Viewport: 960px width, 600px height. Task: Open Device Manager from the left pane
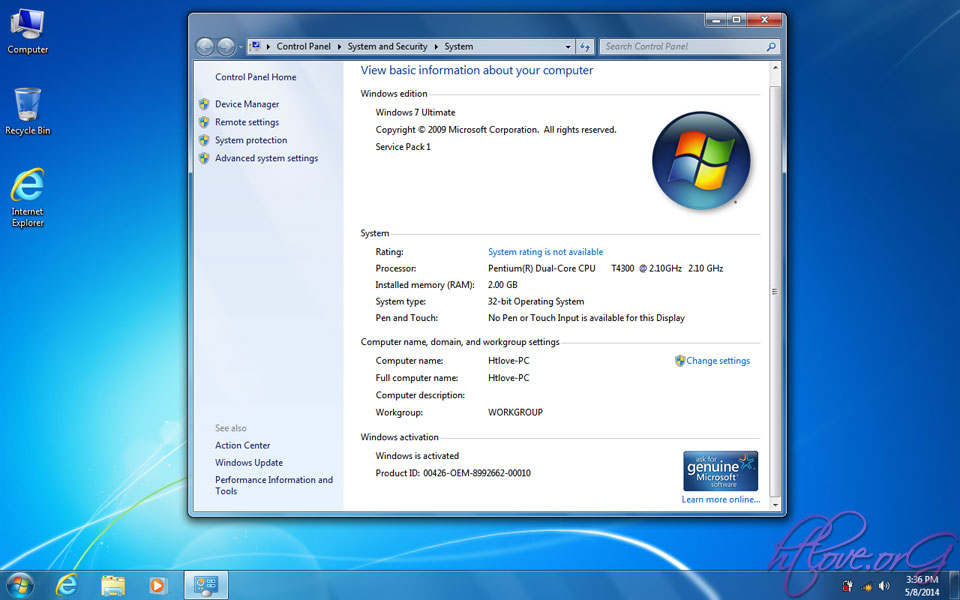pyautogui.click(x=245, y=103)
